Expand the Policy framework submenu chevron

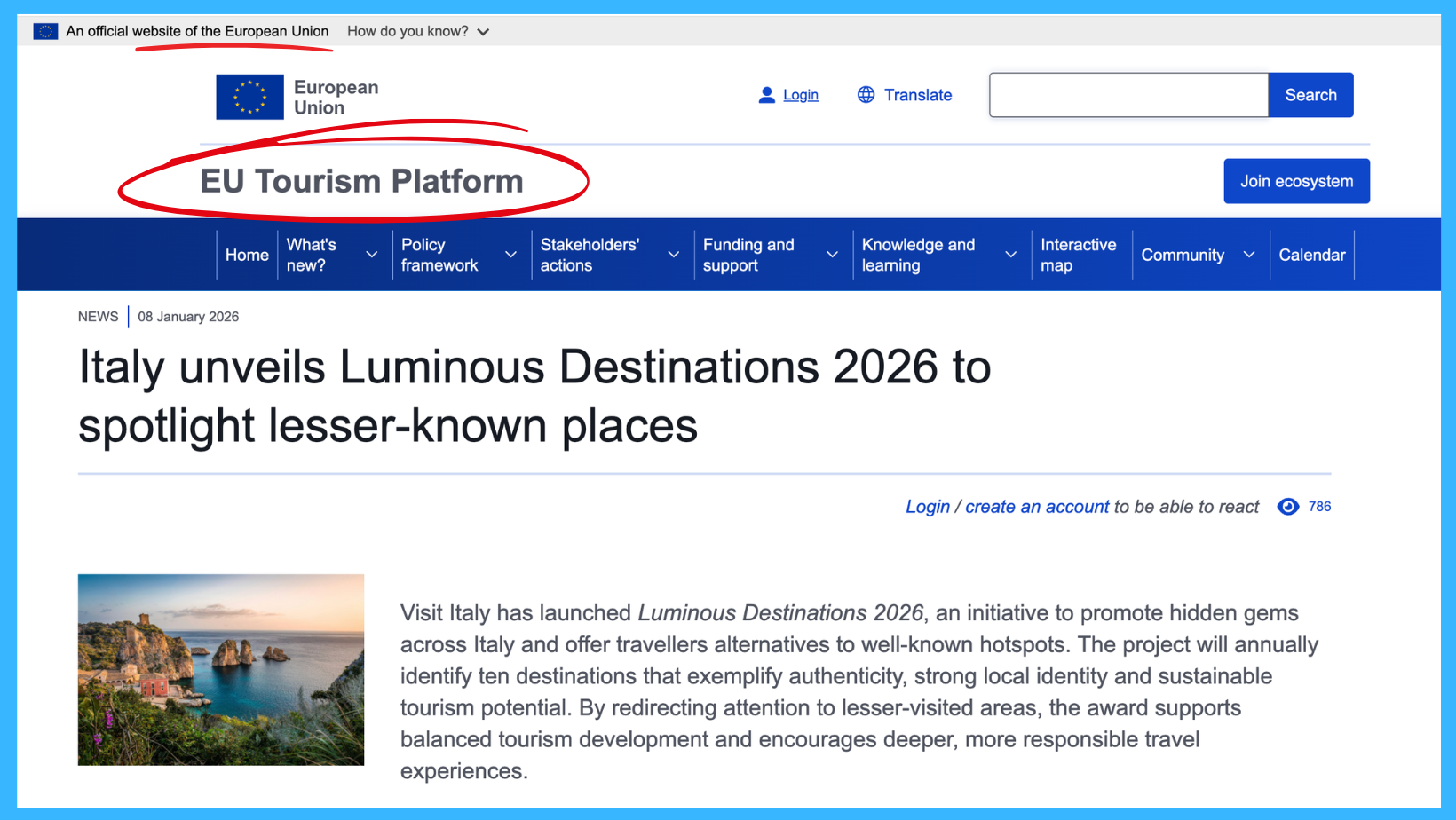point(511,255)
